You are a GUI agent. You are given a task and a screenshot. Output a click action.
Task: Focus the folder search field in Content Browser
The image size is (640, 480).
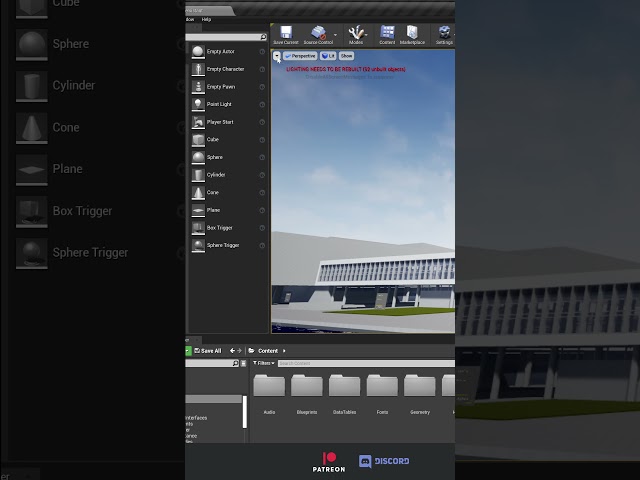[209, 363]
